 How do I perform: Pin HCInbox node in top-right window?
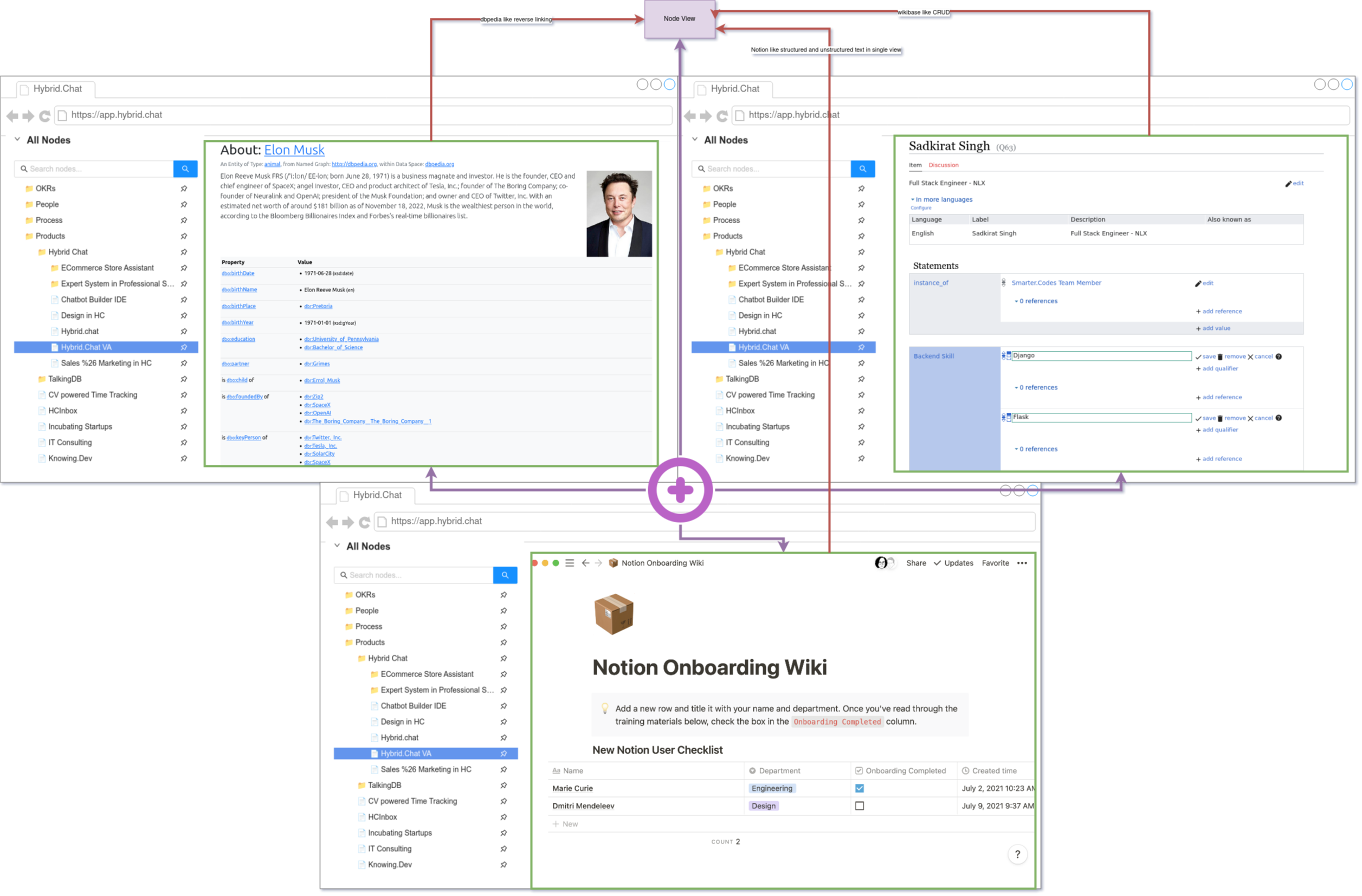(861, 411)
